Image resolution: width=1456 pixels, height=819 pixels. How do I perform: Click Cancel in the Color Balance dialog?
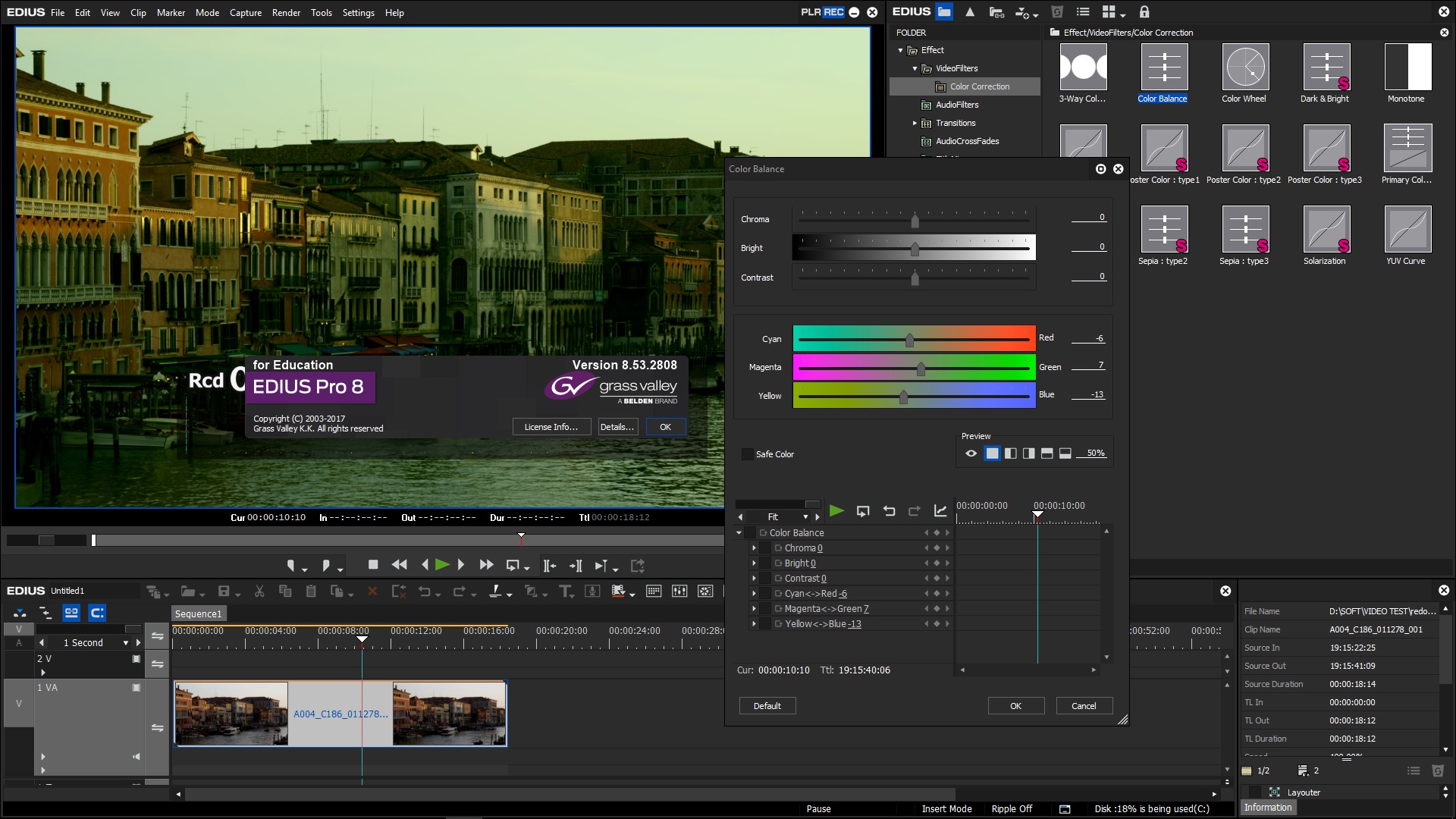(x=1084, y=706)
